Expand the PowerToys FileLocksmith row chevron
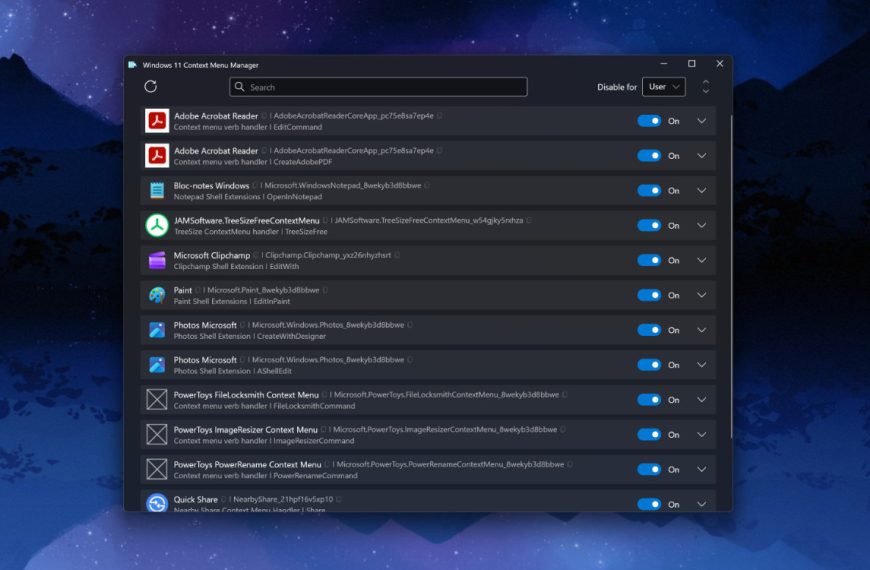Image resolution: width=870 pixels, height=570 pixels. pyautogui.click(x=701, y=400)
